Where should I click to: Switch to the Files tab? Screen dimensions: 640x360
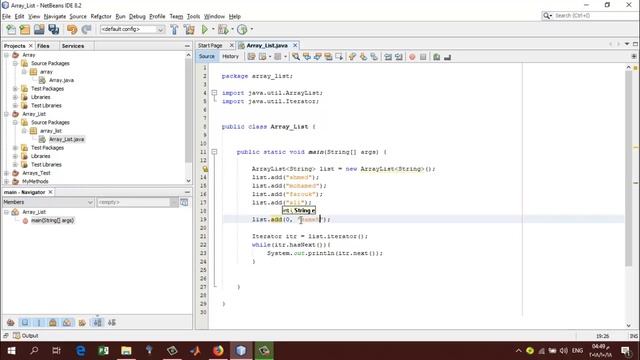(43, 46)
